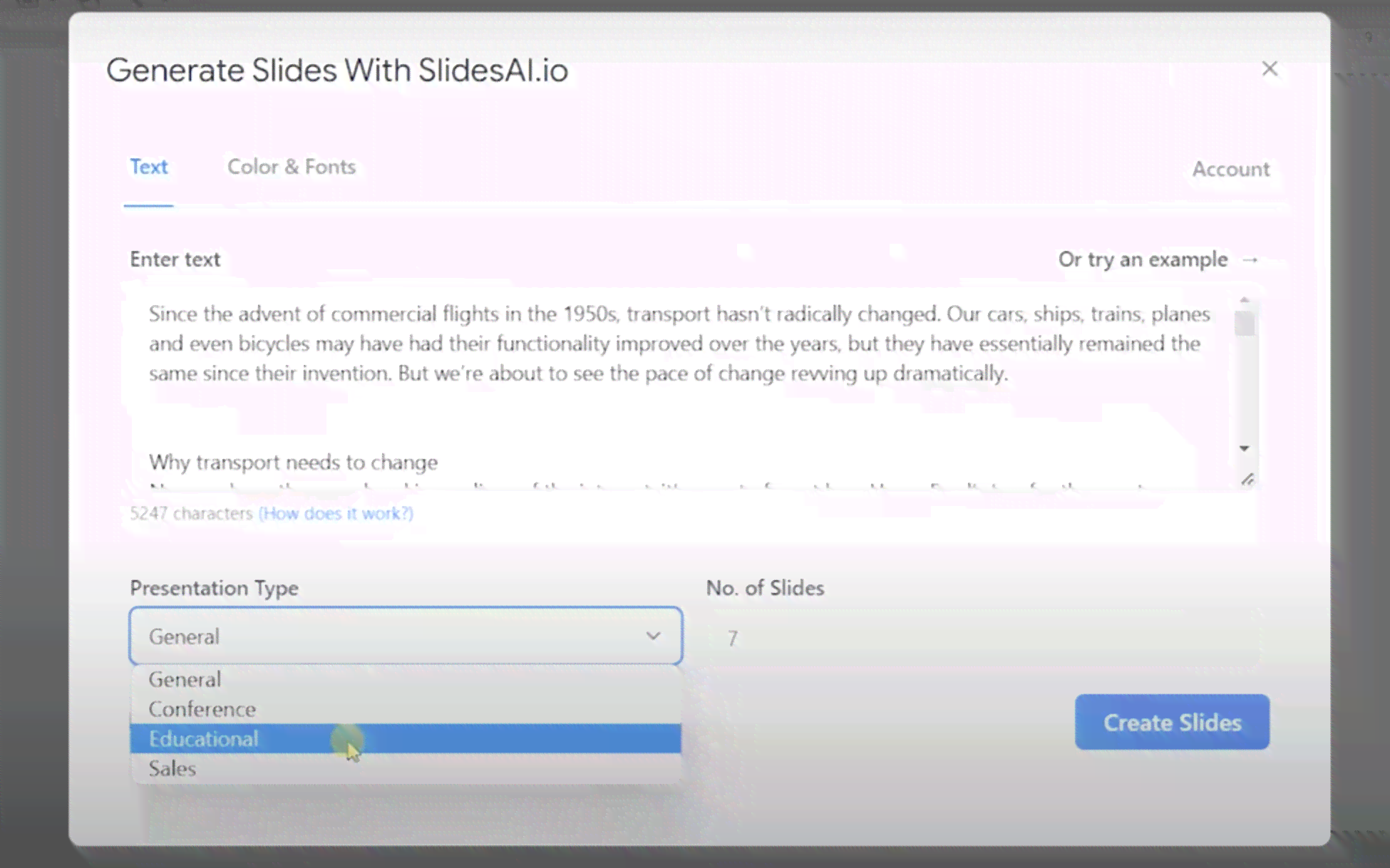This screenshot has height=868, width=1390.
Task: Open the Color & Fonts tab
Action: [x=291, y=167]
